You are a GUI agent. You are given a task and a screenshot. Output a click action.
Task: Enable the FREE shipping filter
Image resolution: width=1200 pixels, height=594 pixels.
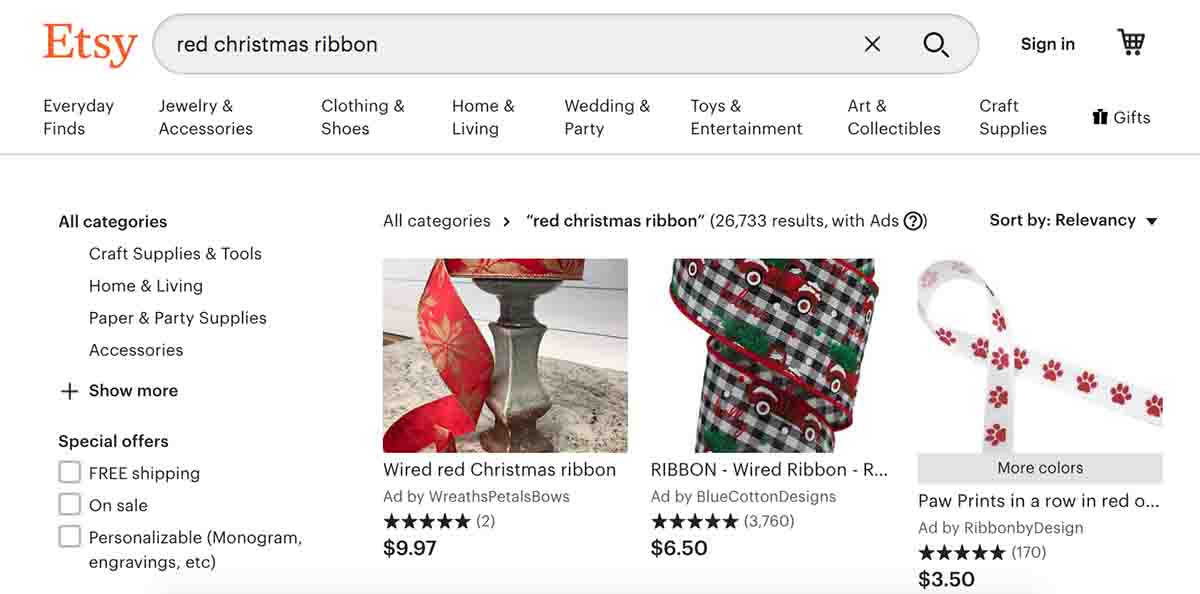tap(69, 473)
